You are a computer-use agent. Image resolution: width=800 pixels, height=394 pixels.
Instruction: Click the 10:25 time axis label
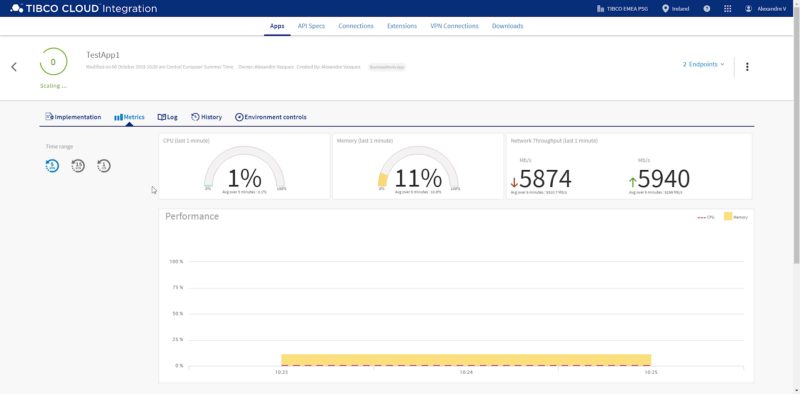[x=651, y=373]
